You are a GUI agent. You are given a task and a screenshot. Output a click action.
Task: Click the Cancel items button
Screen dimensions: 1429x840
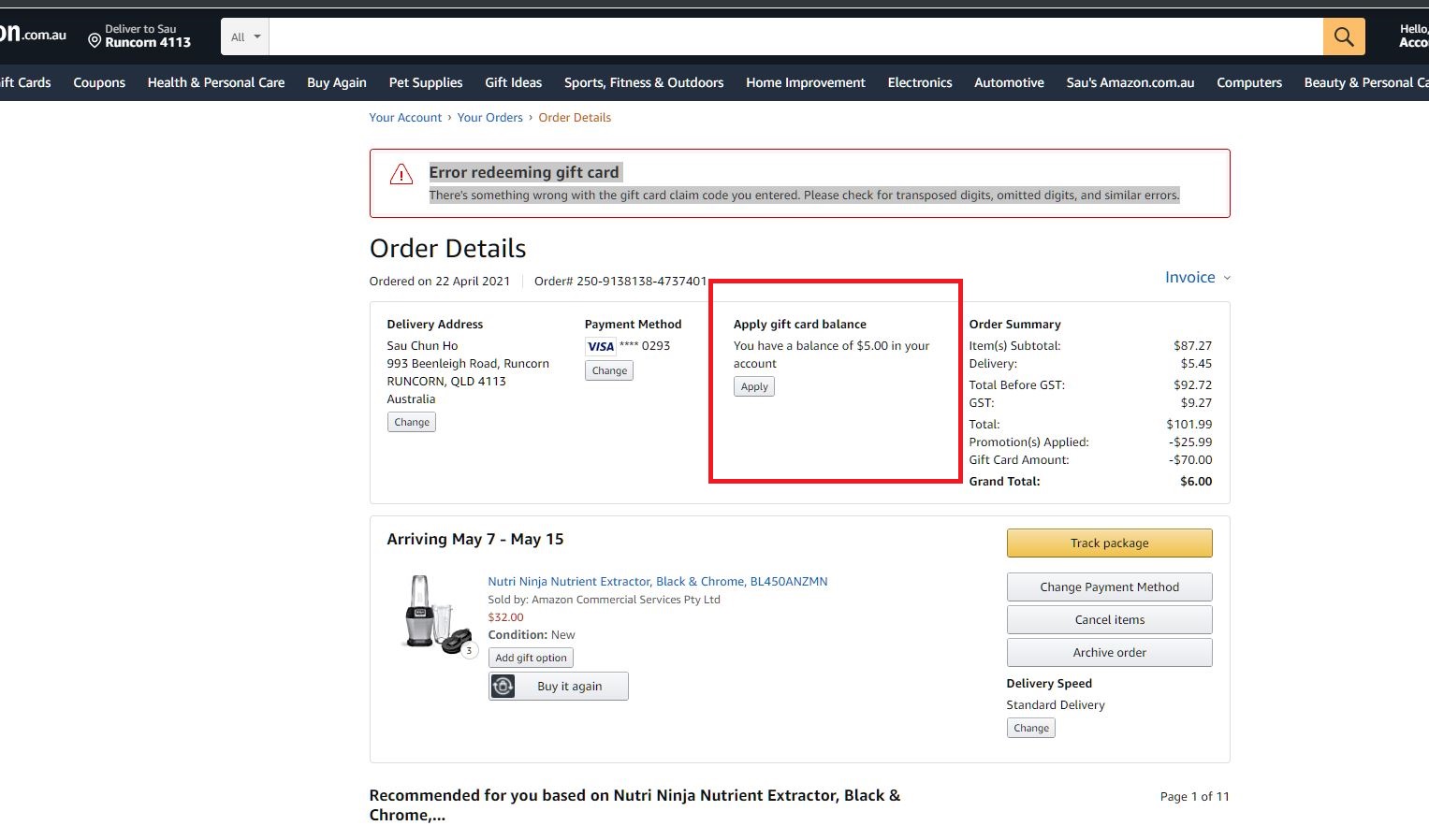(x=1110, y=620)
